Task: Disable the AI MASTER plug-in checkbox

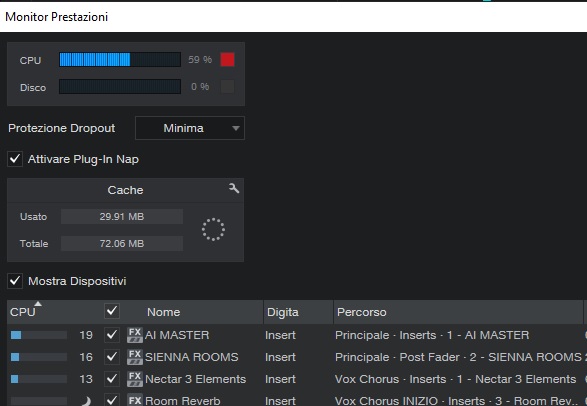Action: [x=112, y=335]
